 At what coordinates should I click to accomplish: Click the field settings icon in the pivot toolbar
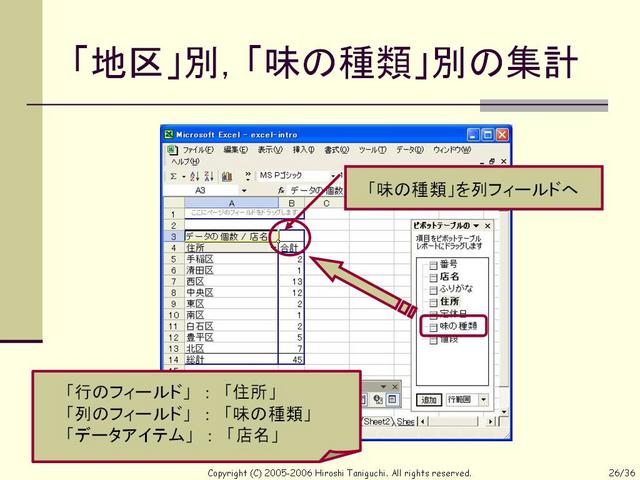[x=378, y=399]
